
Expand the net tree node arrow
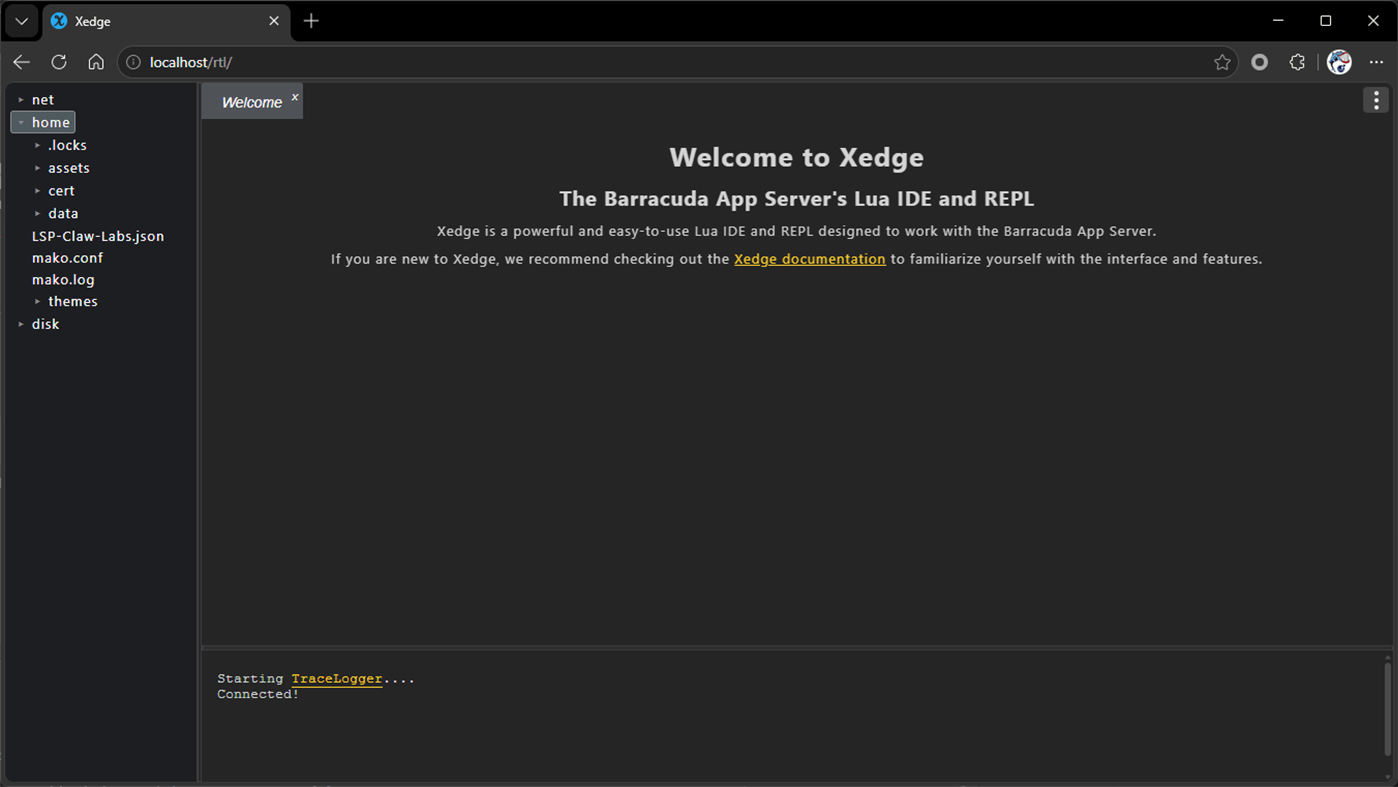[x=21, y=100]
